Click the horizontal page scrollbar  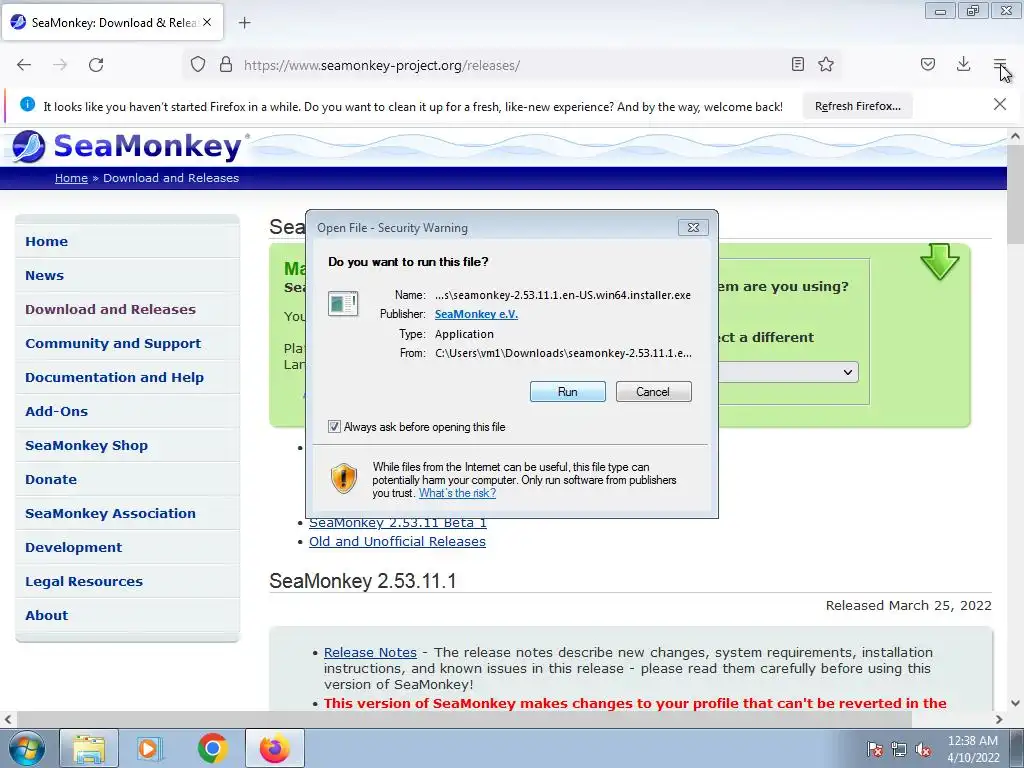pos(462,719)
